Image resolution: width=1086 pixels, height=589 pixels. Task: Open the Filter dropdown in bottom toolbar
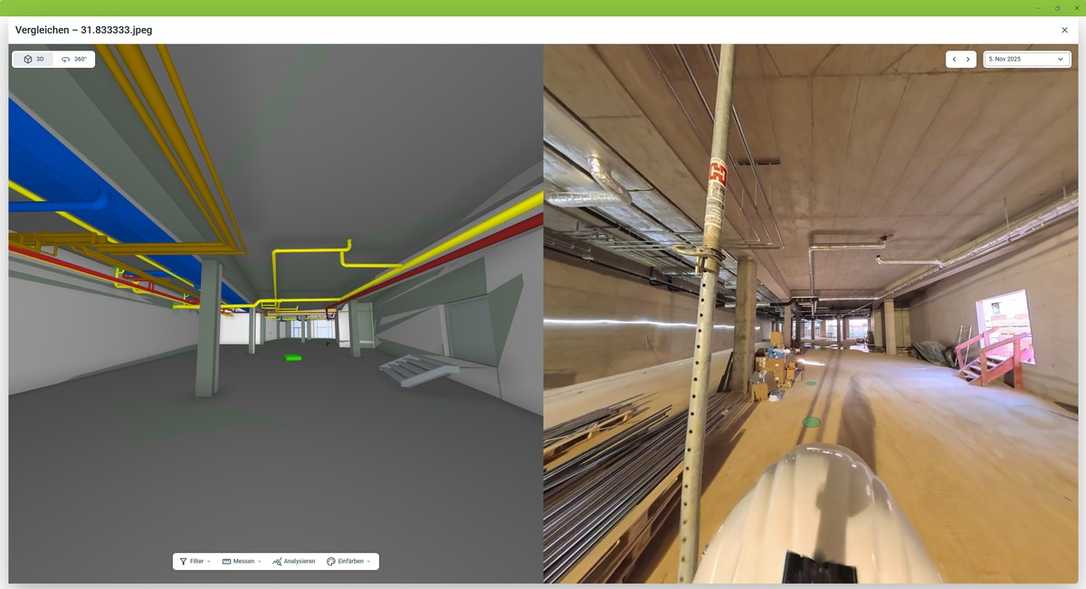click(195, 561)
